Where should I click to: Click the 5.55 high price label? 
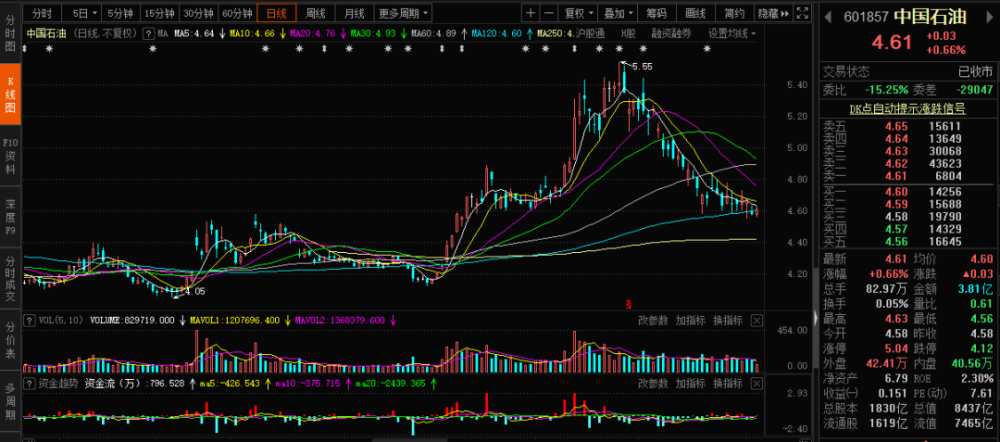[643, 66]
